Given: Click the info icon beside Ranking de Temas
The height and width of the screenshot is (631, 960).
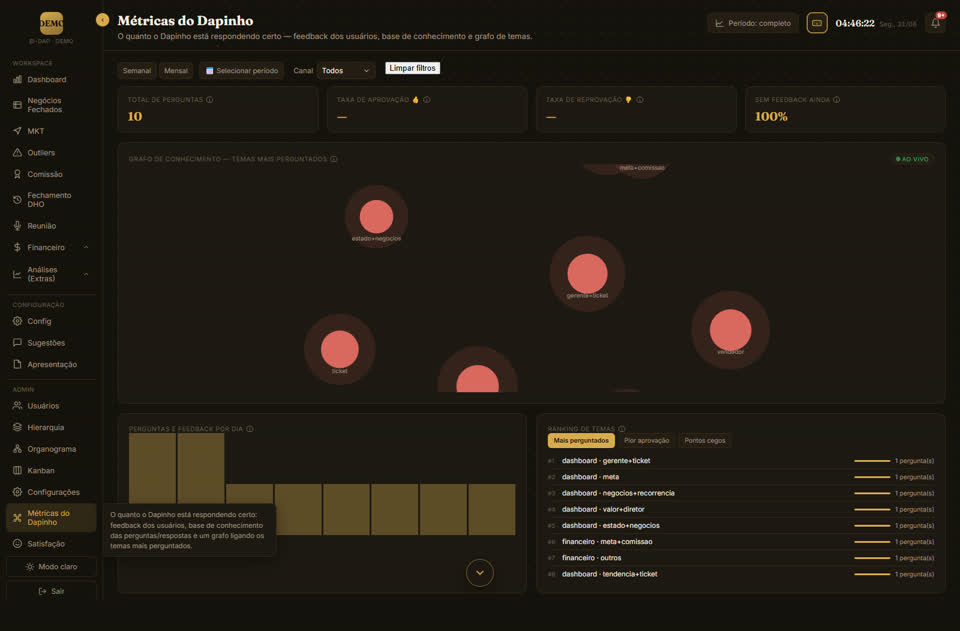Looking at the screenshot, I should point(622,429).
